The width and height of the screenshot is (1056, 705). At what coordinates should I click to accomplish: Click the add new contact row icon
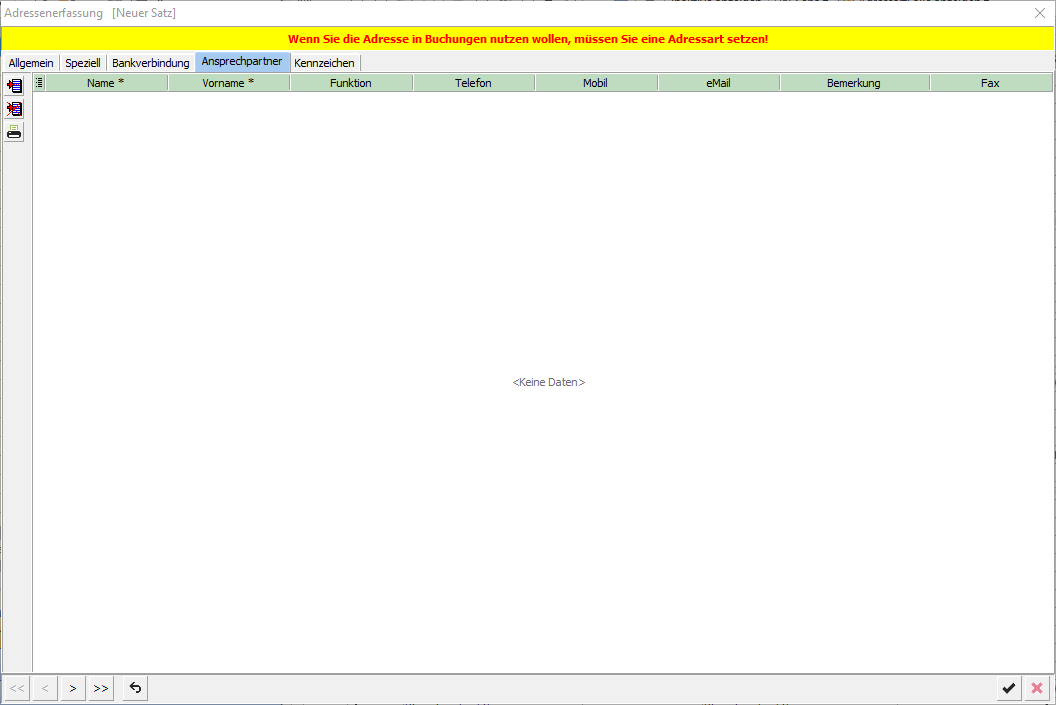[x=14, y=86]
